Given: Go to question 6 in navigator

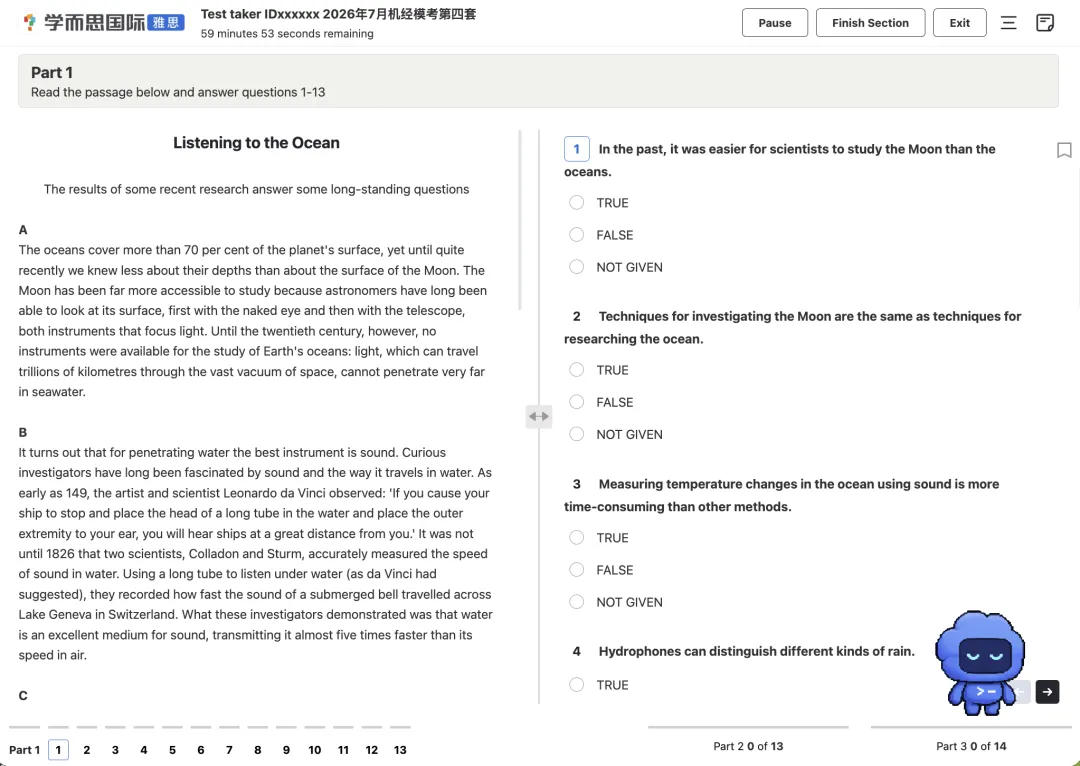Looking at the screenshot, I should tap(200, 749).
